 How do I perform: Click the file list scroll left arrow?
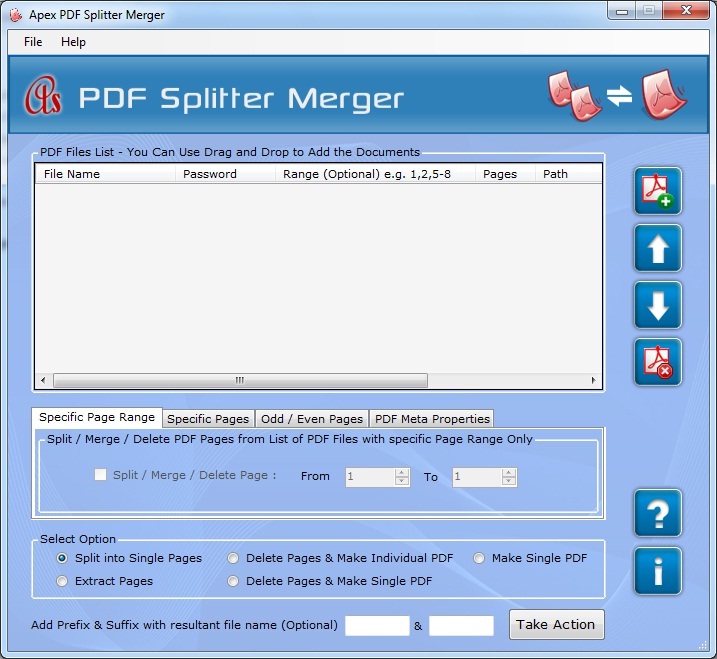pyautogui.click(x=43, y=380)
